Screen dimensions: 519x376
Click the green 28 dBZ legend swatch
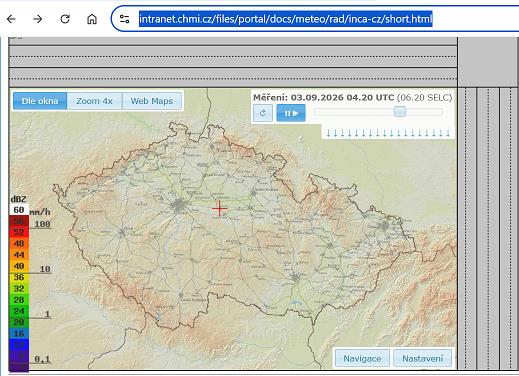click(x=19, y=300)
